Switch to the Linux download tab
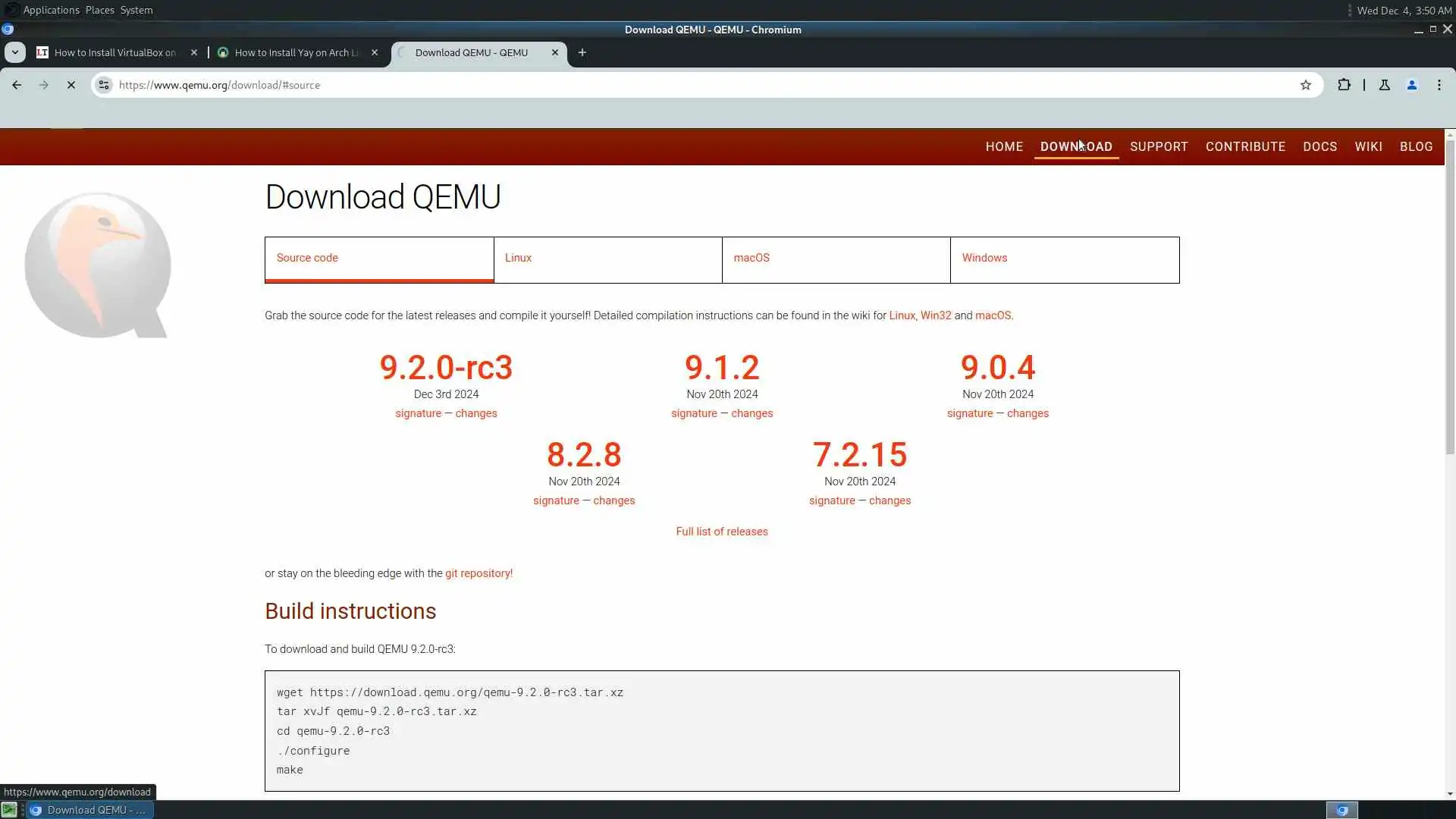 (x=518, y=258)
